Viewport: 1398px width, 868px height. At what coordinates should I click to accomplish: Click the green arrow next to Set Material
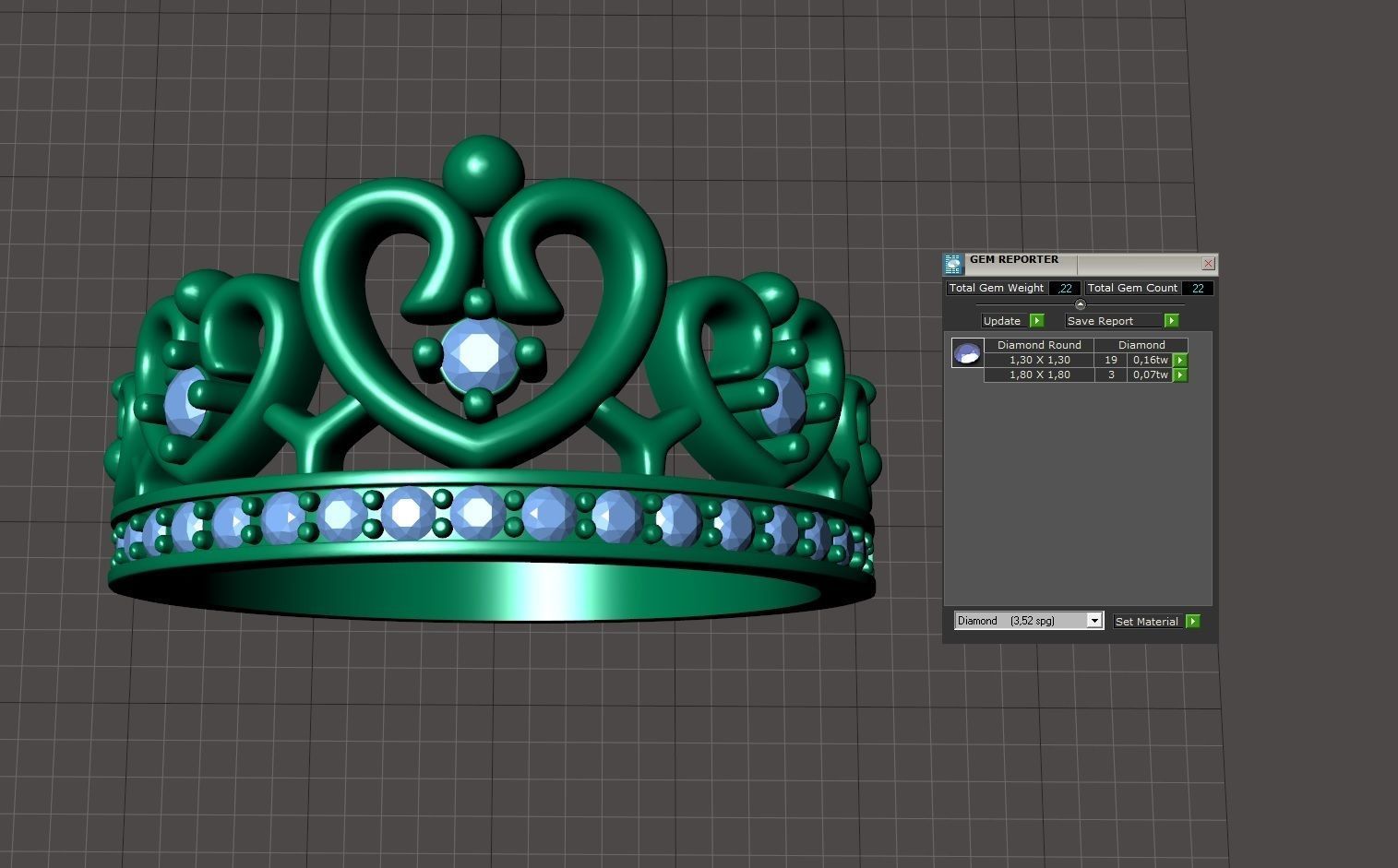[1193, 622]
